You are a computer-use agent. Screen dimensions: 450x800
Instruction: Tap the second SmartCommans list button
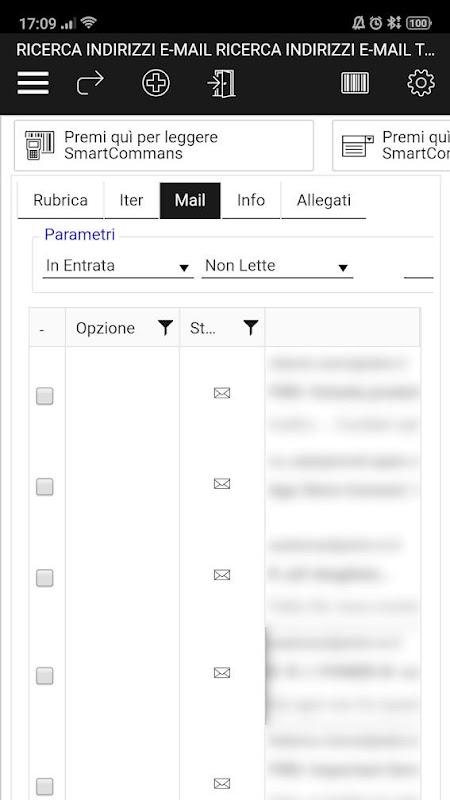pos(391,145)
